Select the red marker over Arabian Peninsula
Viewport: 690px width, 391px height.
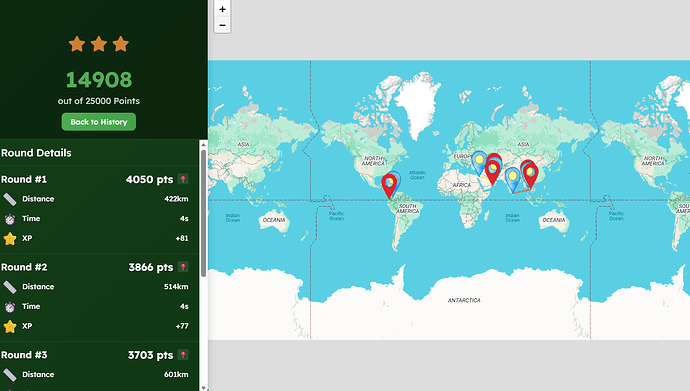tap(492, 172)
